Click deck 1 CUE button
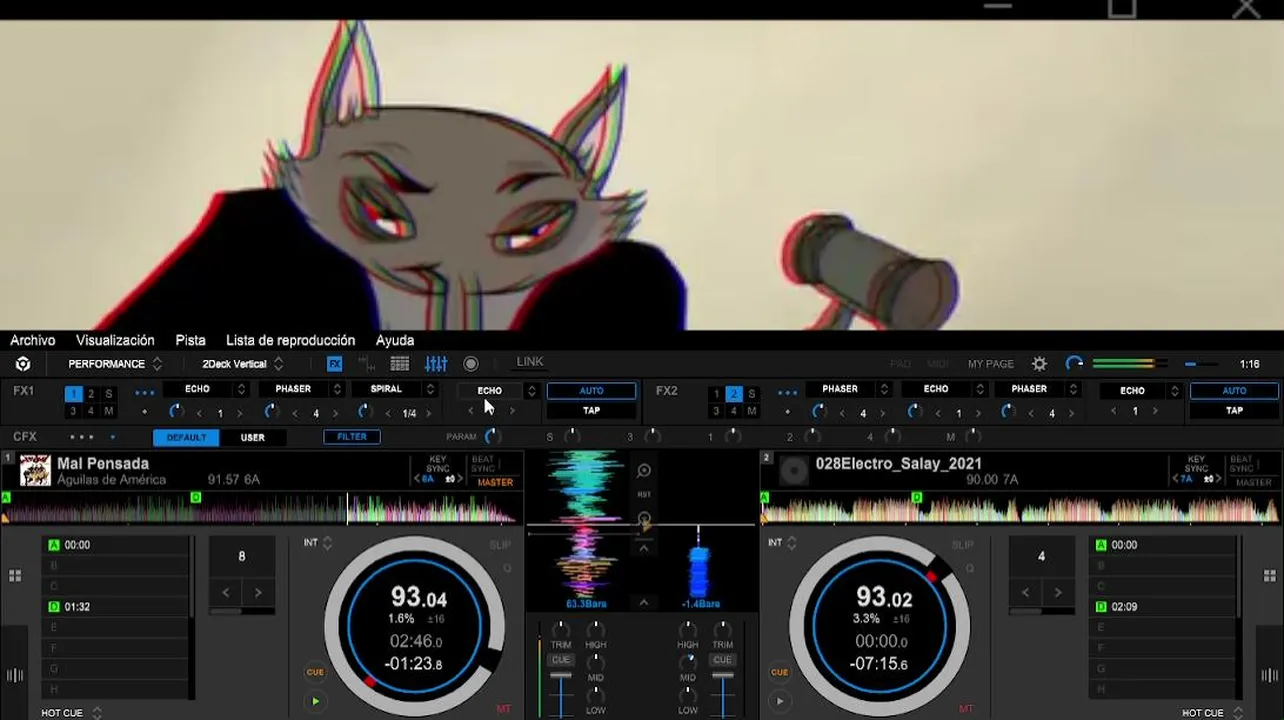1284x720 pixels. tap(315, 672)
